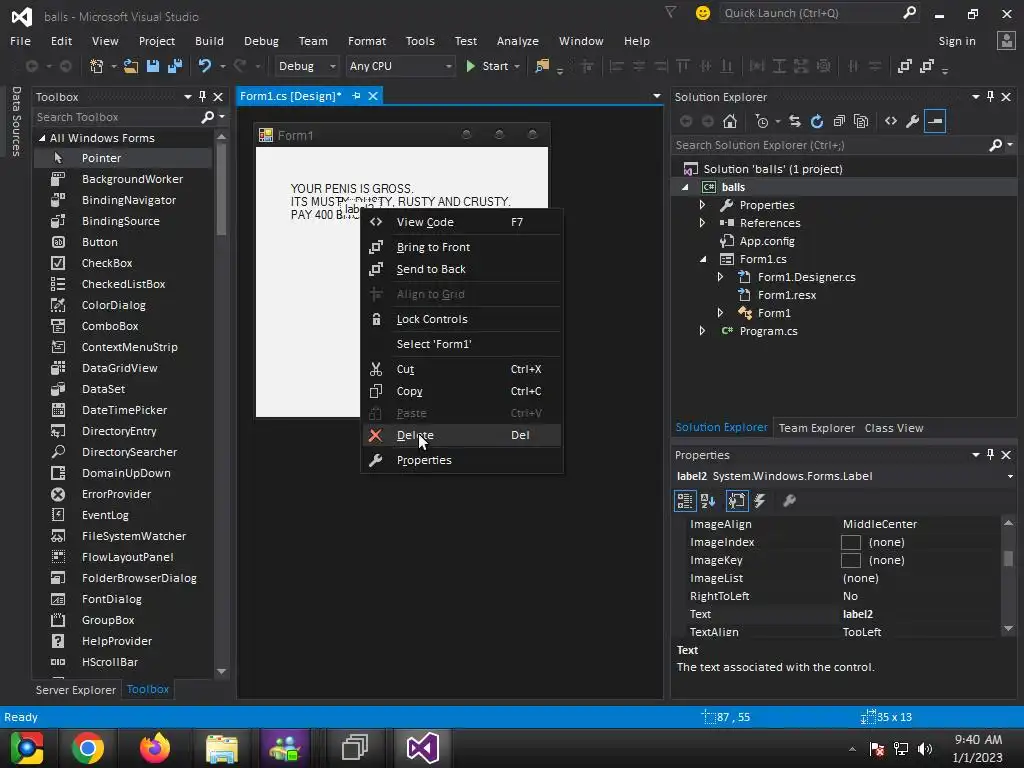
Task: Open the active documents list dropdown arrow
Action: [x=656, y=96]
